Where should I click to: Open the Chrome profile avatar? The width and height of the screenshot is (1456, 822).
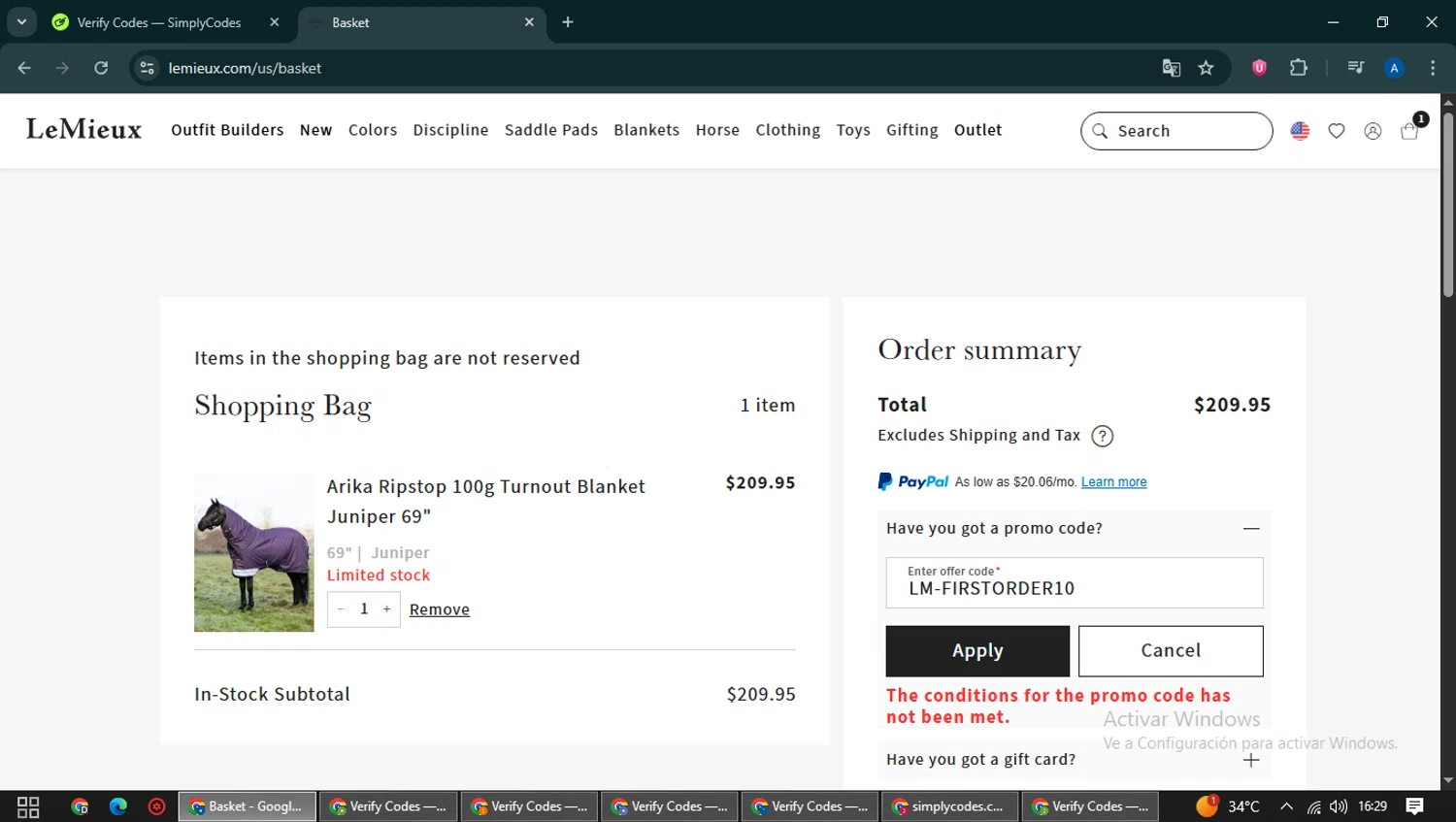click(x=1394, y=68)
